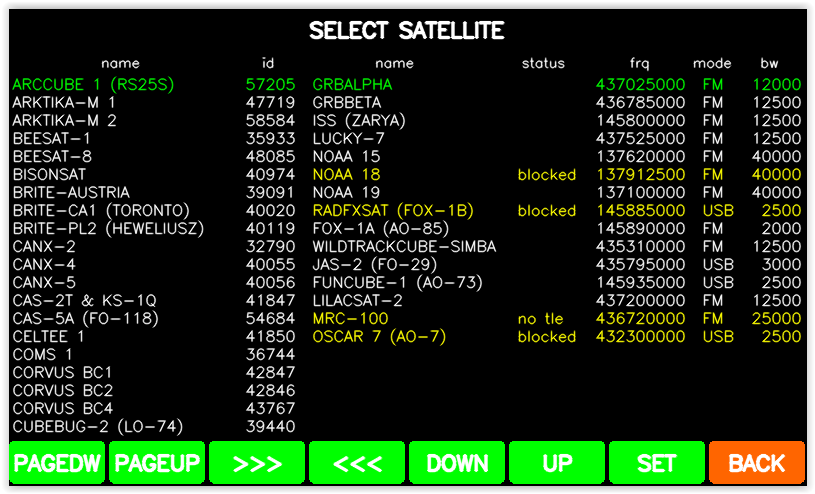Select the LILACSAT-2 row
The height and width of the screenshot is (494, 815).
tap(557, 301)
